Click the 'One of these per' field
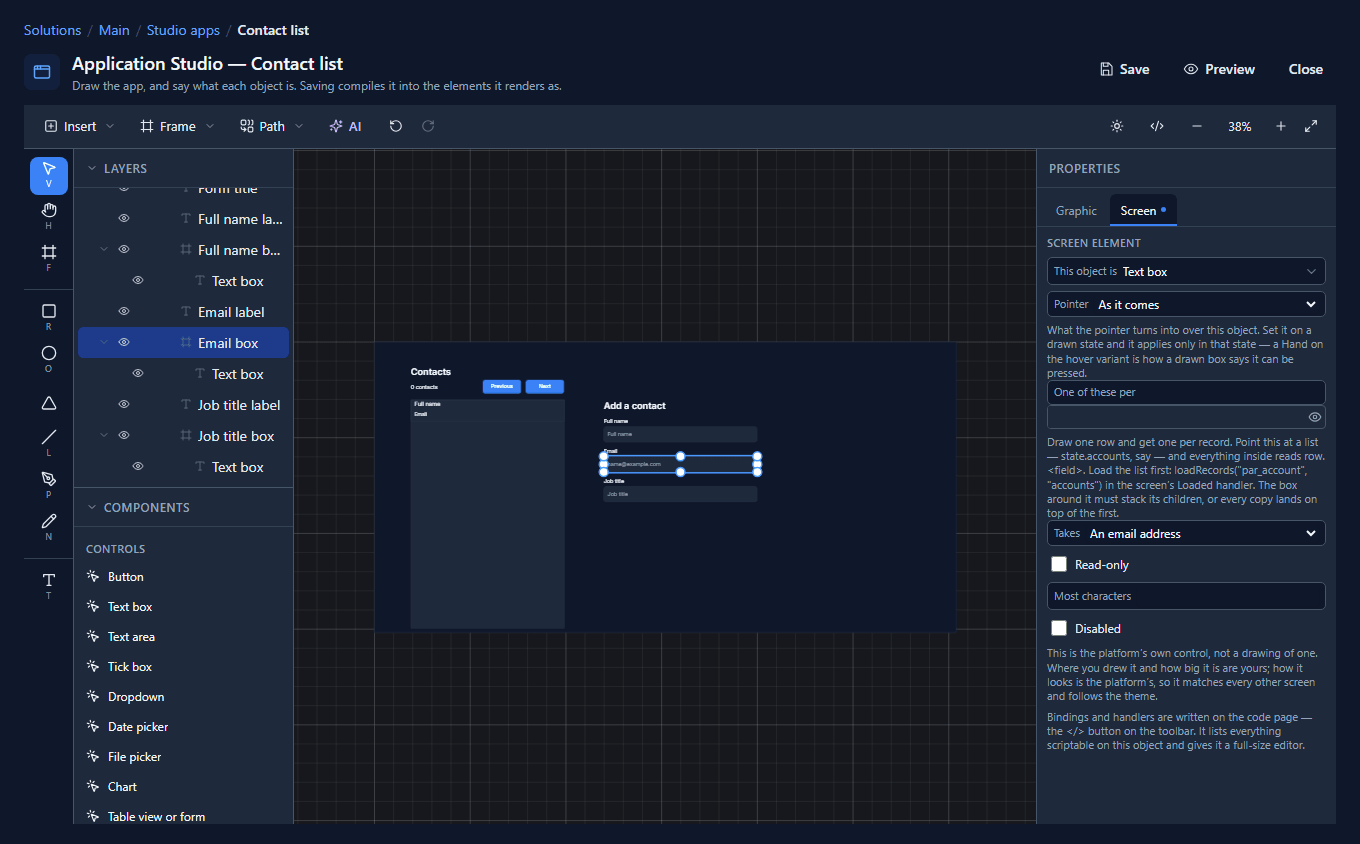1360x844 pixels. (1186, 392)
